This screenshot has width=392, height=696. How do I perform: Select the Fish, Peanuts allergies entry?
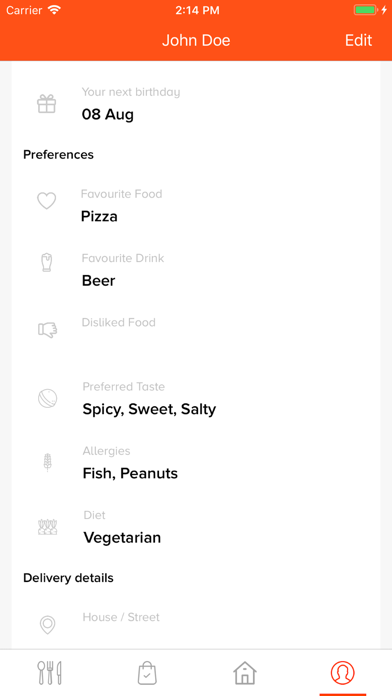point(130,473)
